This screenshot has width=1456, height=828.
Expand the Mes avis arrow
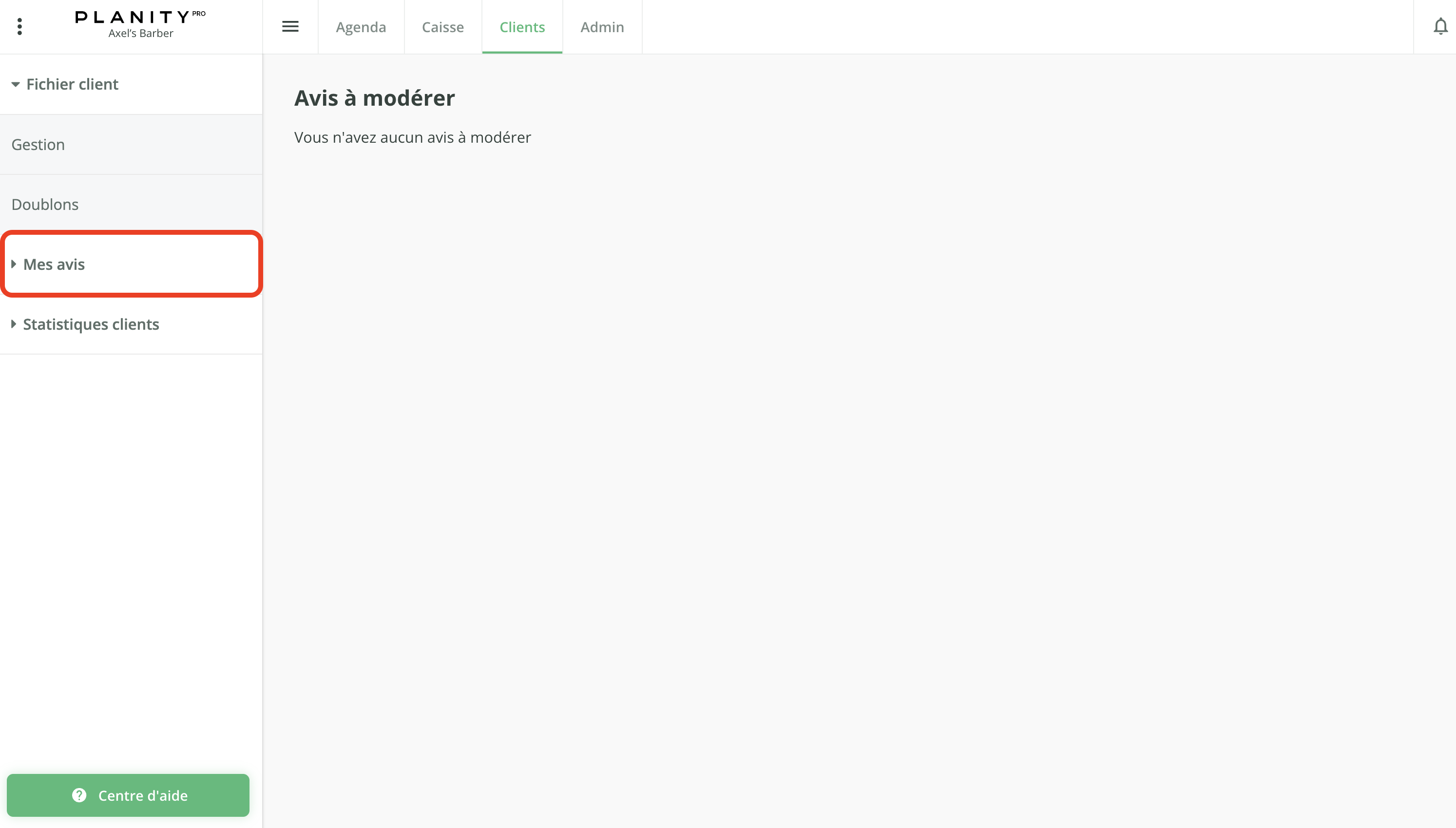tap(14, 264)
